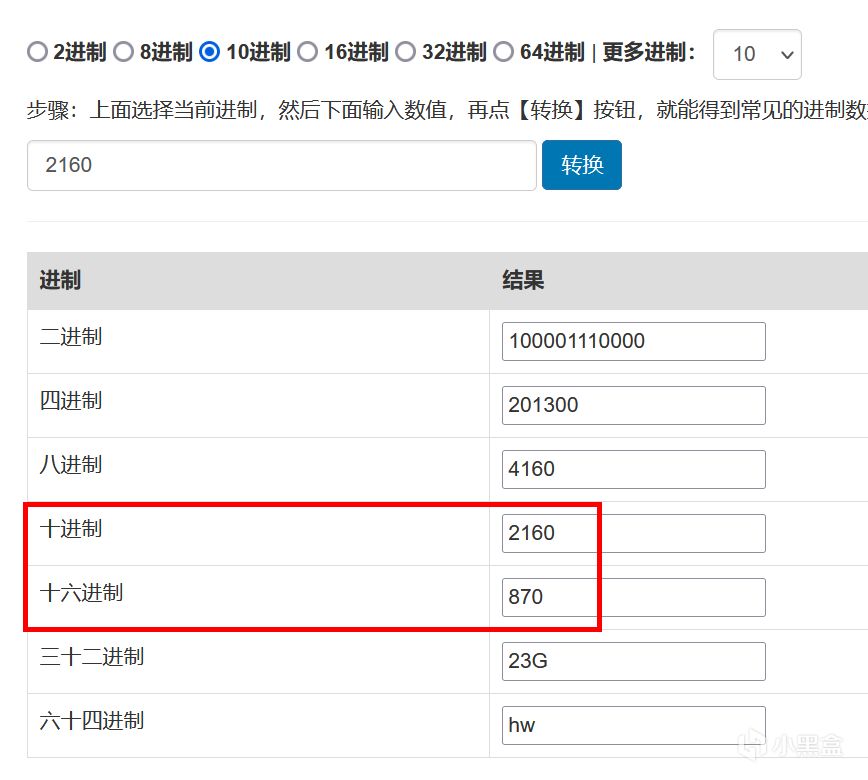Click the 十六进制 row label

81,593
